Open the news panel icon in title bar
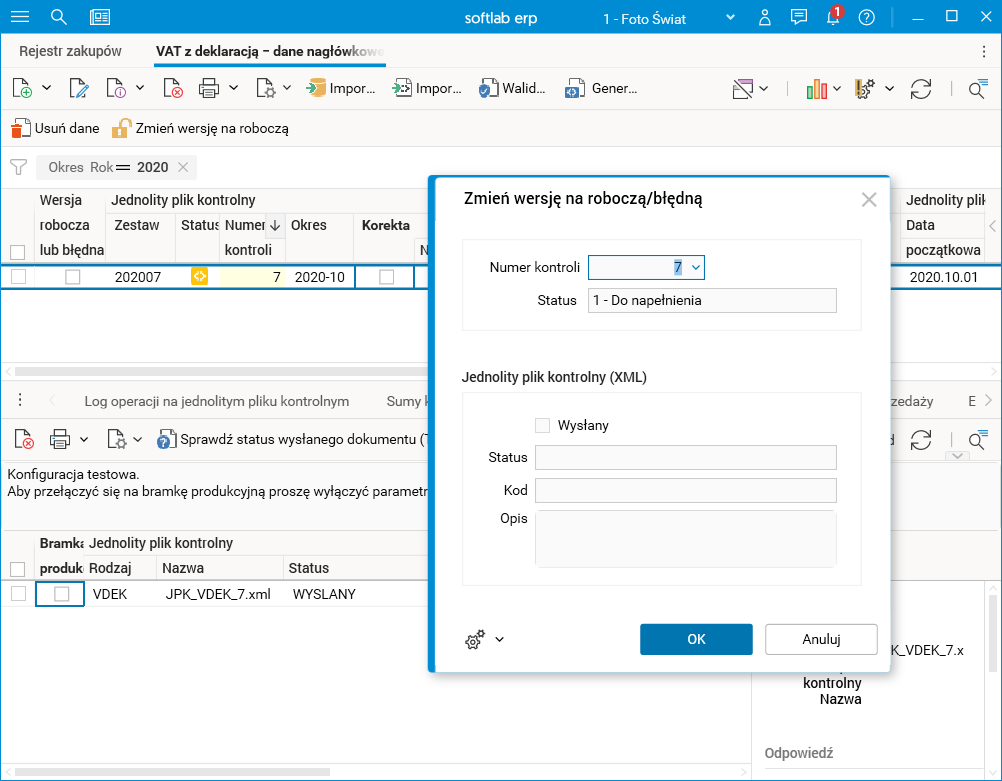 100,17
